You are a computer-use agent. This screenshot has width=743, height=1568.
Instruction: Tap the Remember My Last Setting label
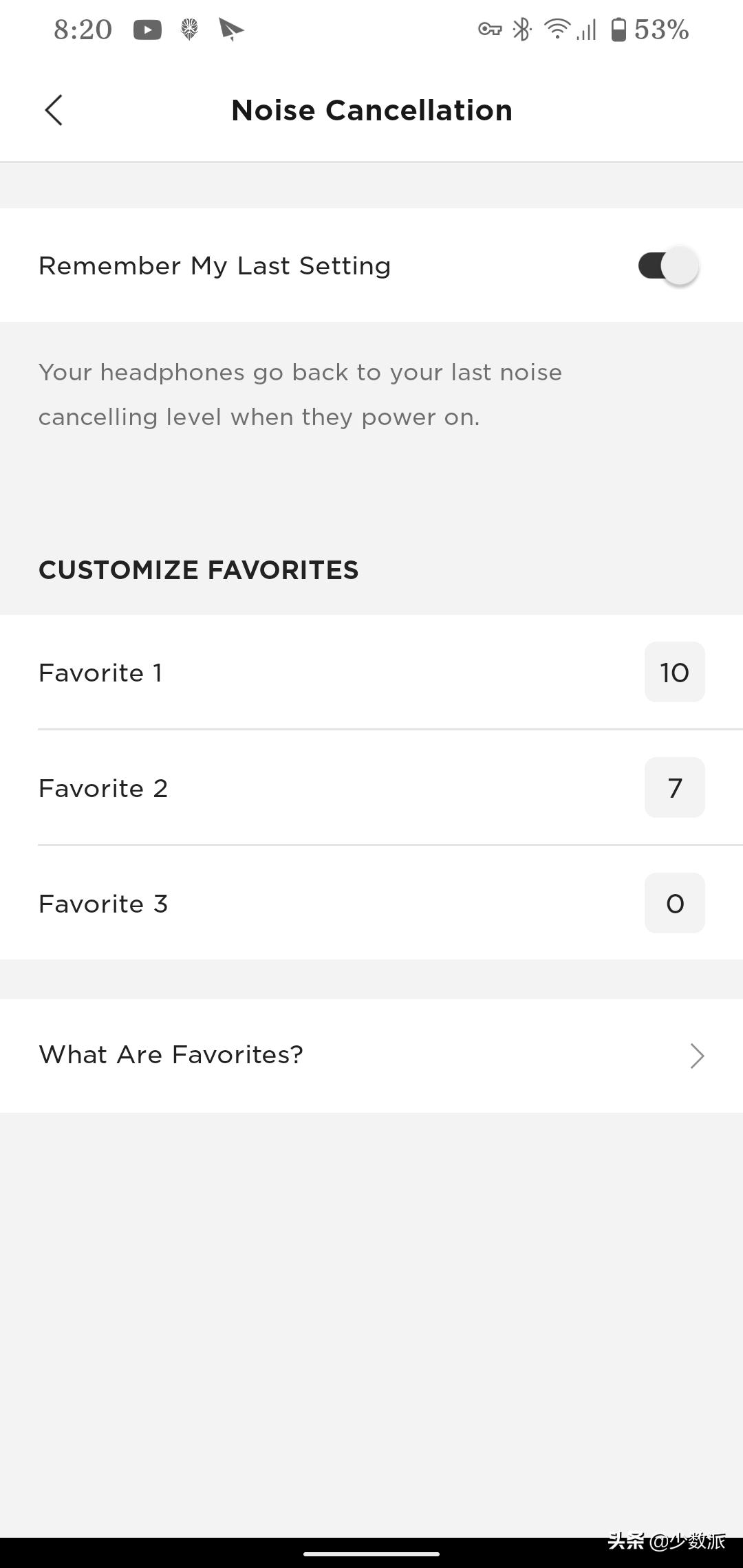(x=215, y=266)
